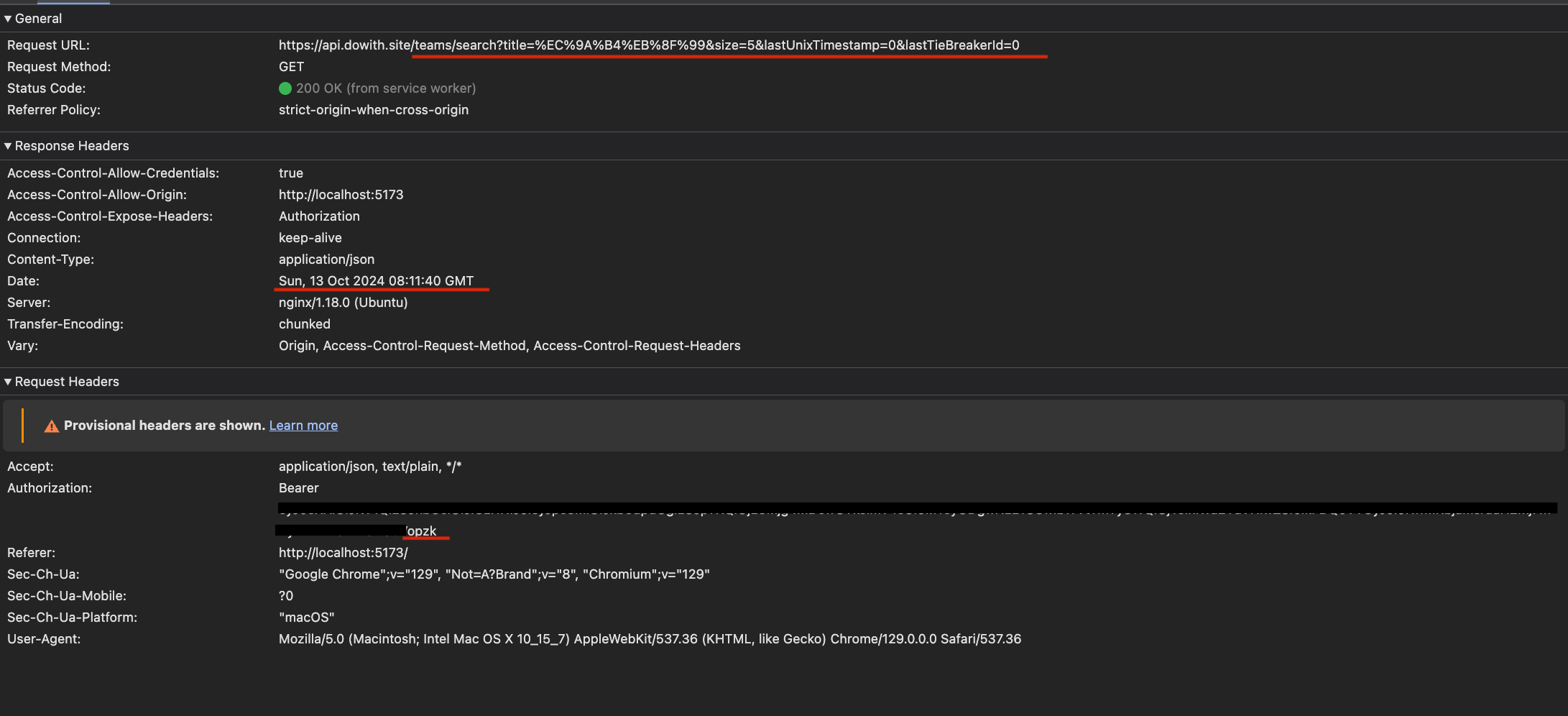This screenshot has width=1568, height=716.
Task: Select the Access-Control-Allow-Credentials true value
Action: click(291, 173)
